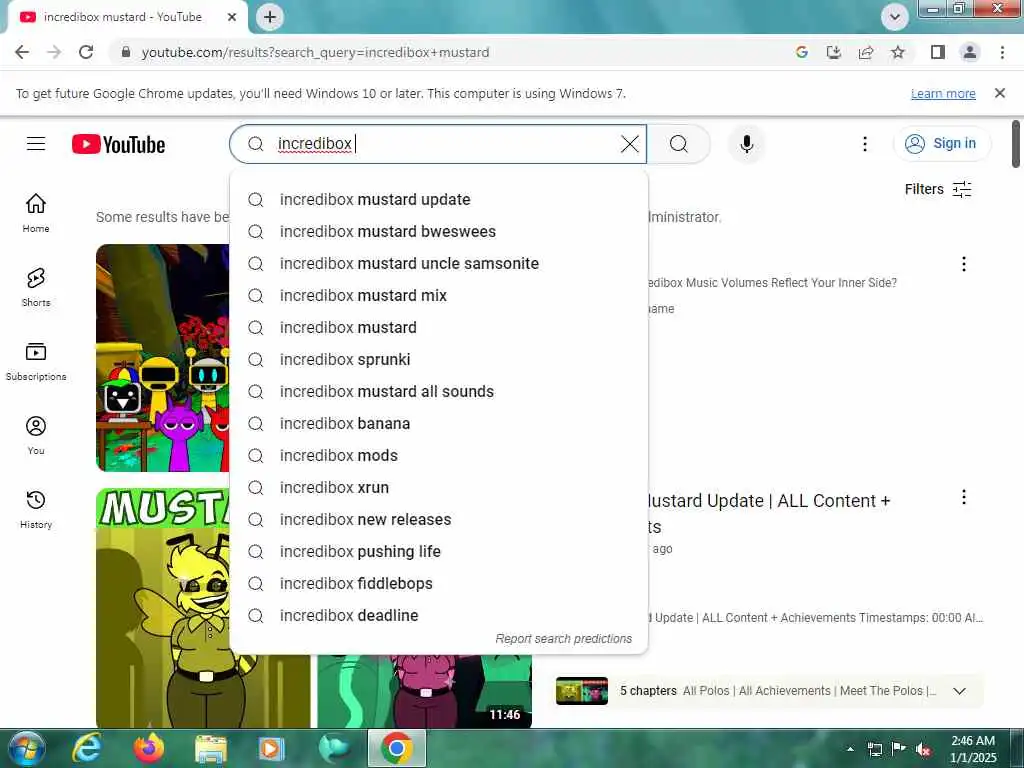Click the Mustard Update video title
1024x768 pixels.
pos(768,513)
